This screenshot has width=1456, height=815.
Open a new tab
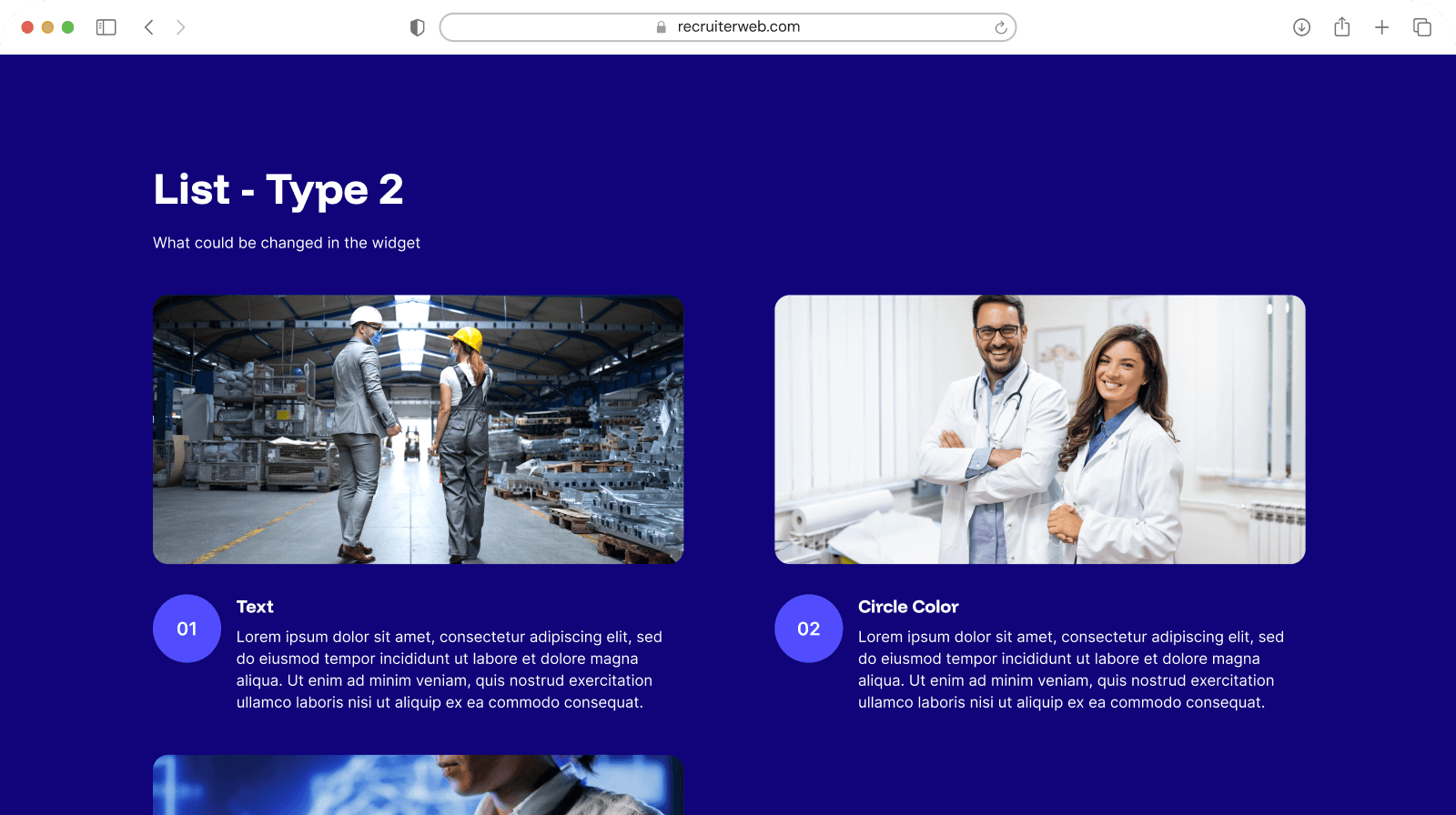pyautogui.click(x=1381, y=27)
